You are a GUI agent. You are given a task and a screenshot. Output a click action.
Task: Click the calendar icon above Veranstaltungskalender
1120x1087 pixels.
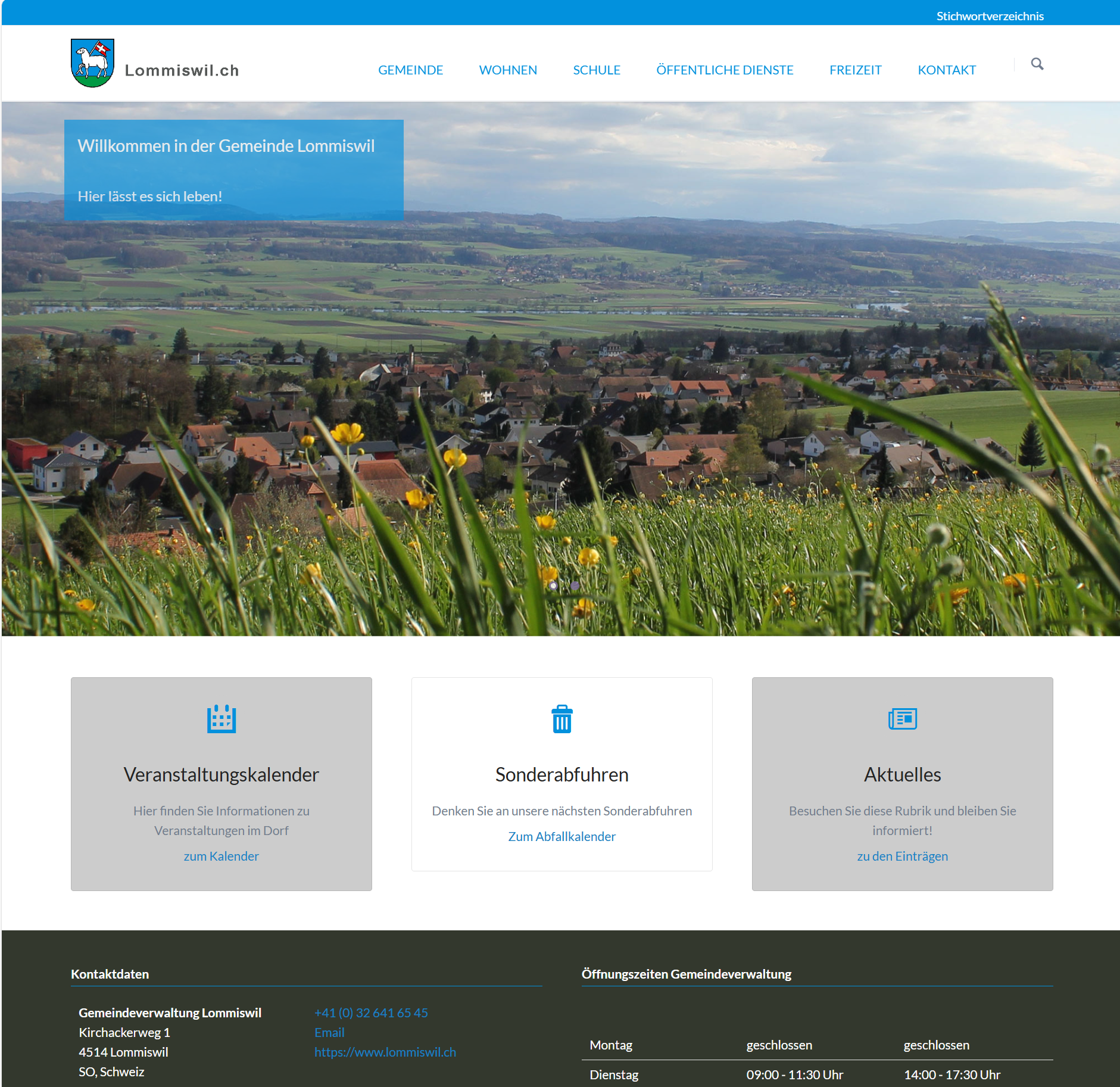pyautogui.click(x=221, y=719)
